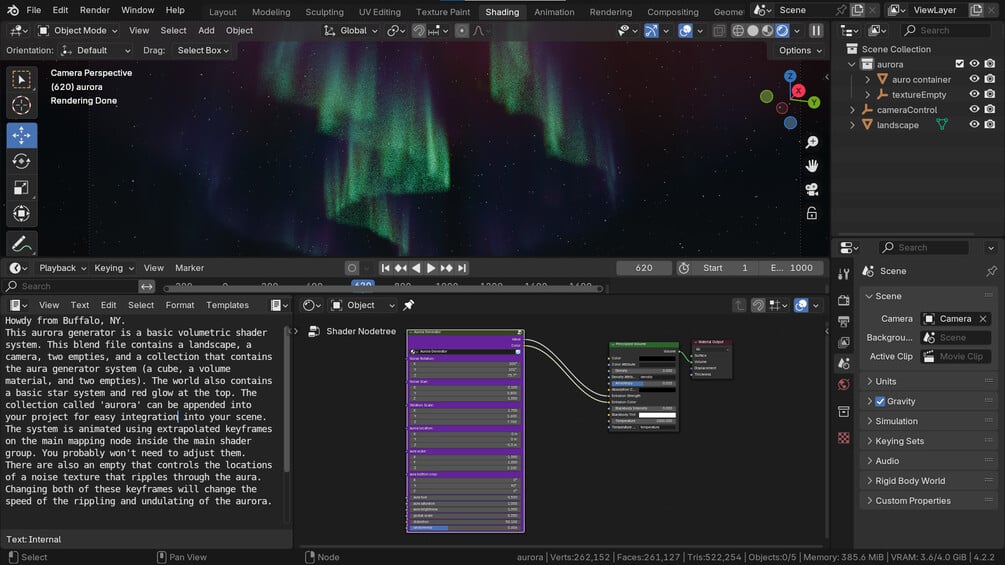Click the viewport zoom magnifier icon
1005x565 pixels.
click(x=811, y=142)
